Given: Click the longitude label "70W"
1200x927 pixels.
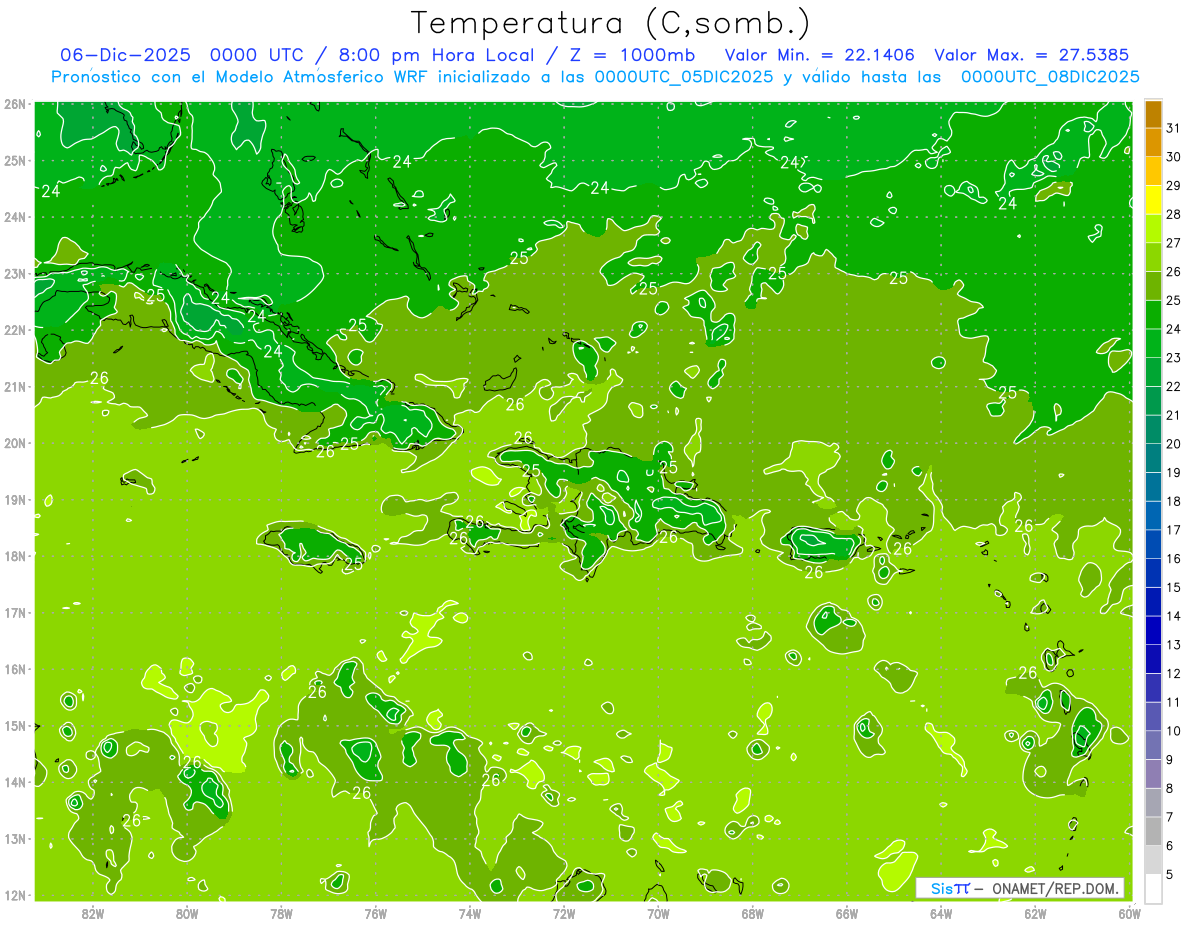Looking at the screenshot, I should [658, 914].
